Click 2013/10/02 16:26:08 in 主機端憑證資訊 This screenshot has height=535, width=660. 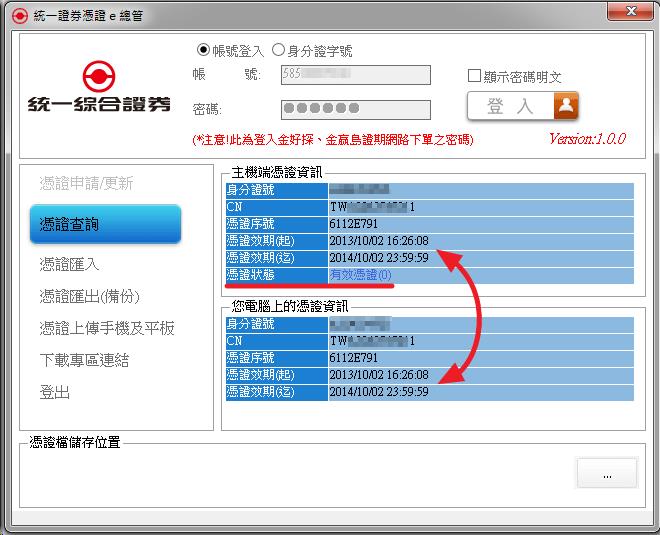click(x=379, y=241)
